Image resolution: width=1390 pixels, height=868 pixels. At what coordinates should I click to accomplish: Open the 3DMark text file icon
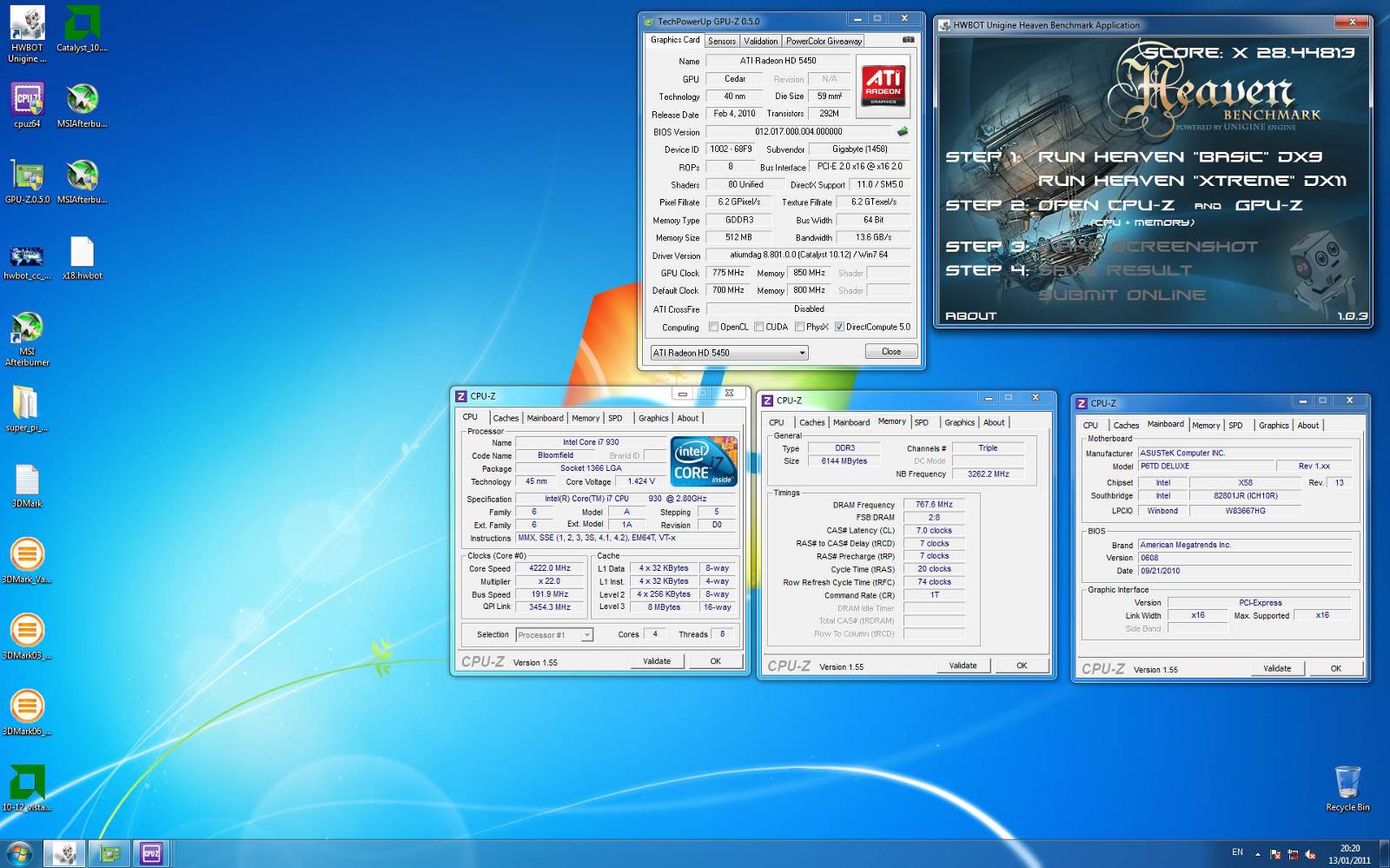coord(27,485)
